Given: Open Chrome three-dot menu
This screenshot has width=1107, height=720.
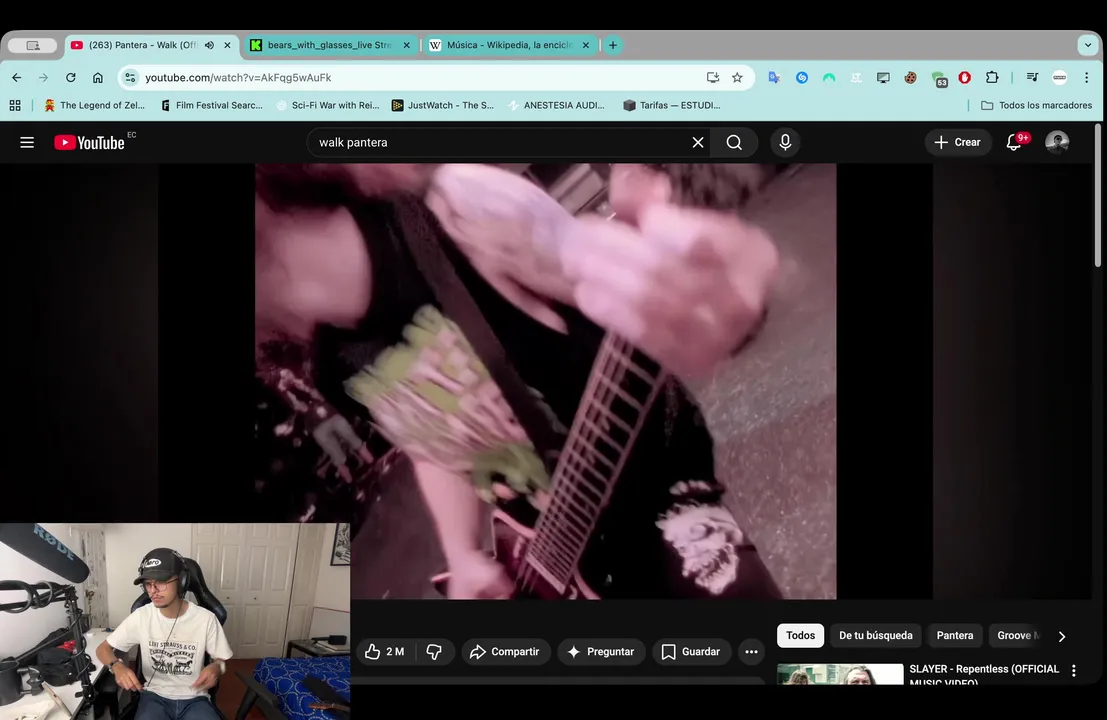Looking at the screenshot, I should click(1087, 78).
